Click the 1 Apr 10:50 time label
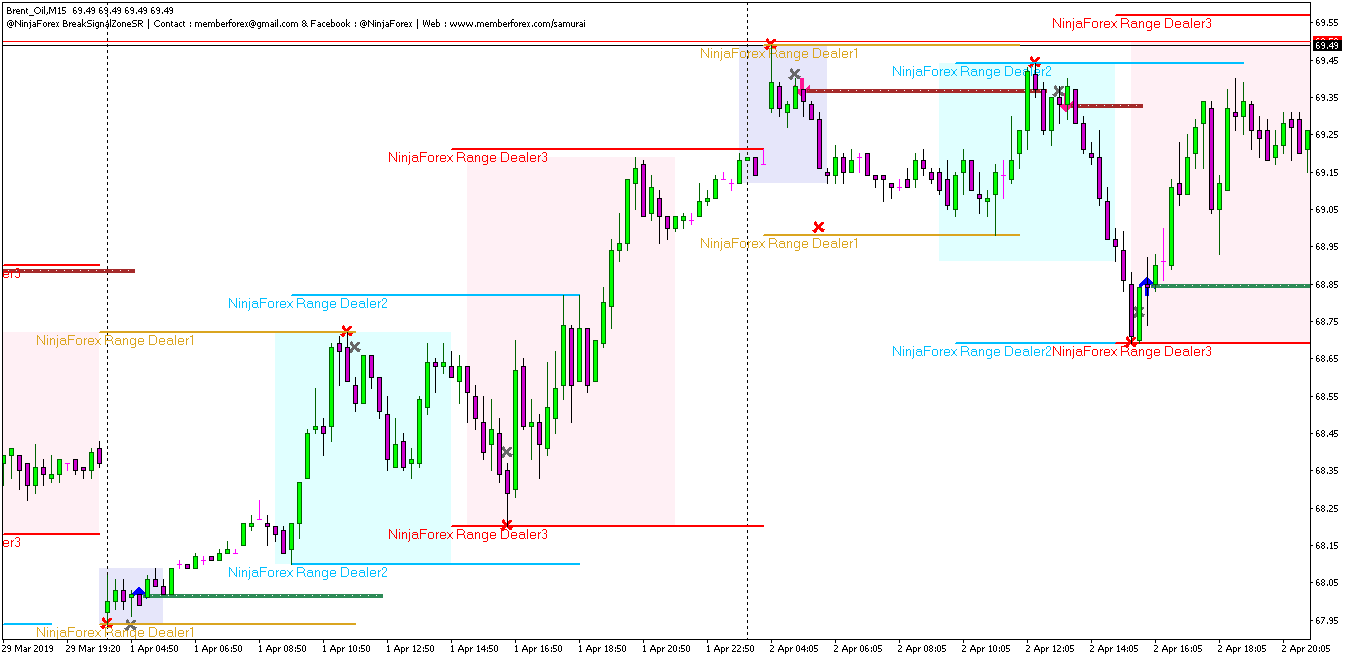 [x=347, y=648]
